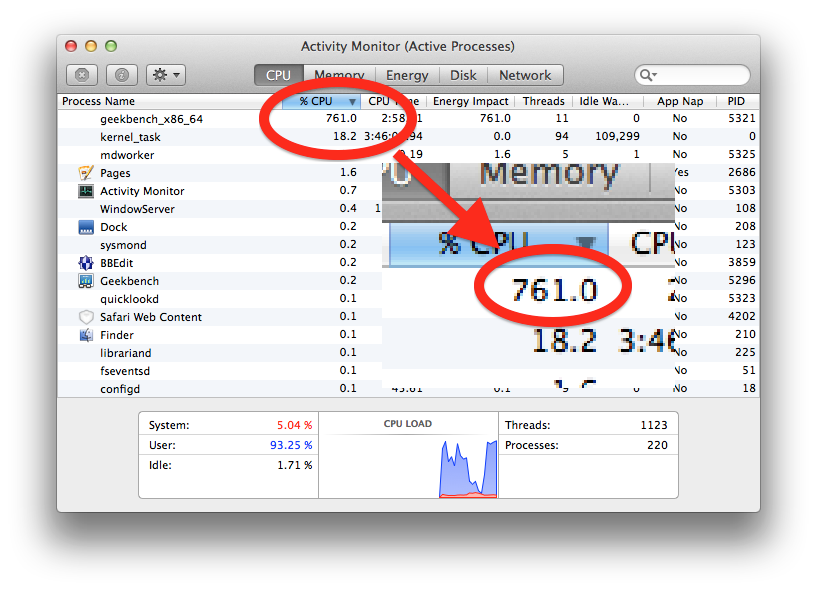Click the Processes 220 value
The image size is (817, 591).
(657, 445)
